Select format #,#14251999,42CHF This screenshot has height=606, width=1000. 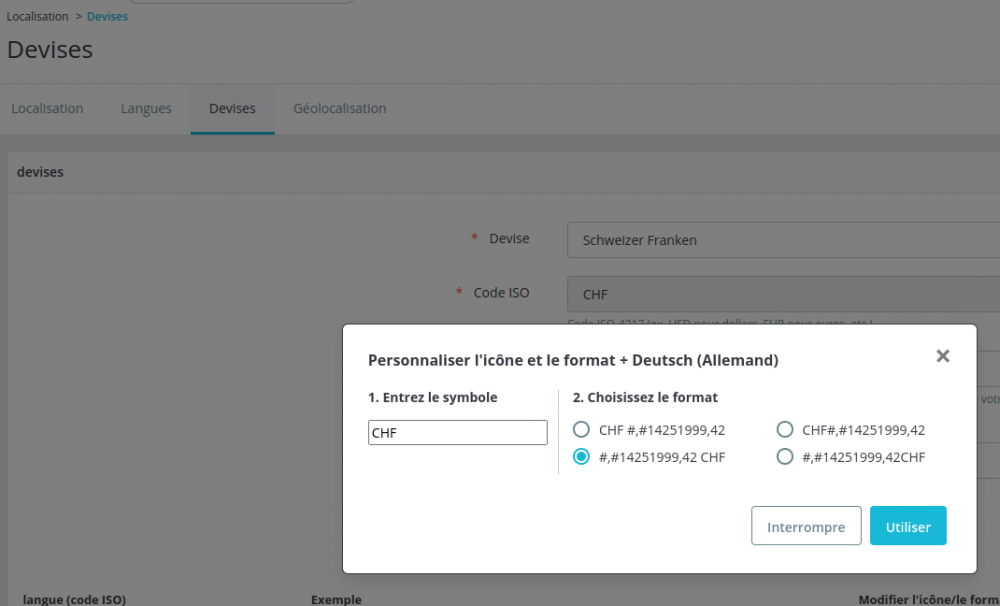click(785, 457)
